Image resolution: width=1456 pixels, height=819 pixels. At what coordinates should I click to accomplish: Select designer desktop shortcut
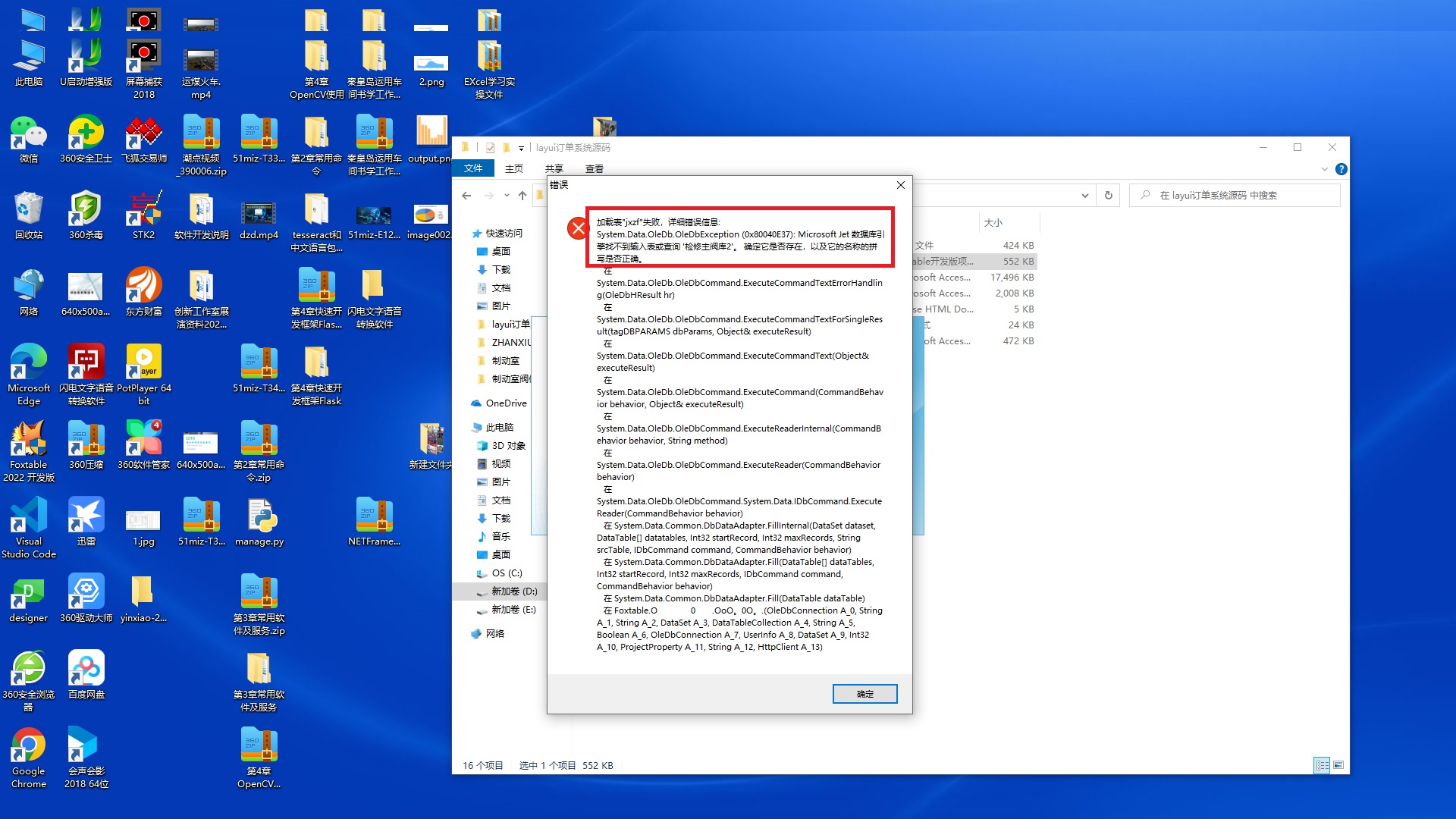(x=29, y=599)
